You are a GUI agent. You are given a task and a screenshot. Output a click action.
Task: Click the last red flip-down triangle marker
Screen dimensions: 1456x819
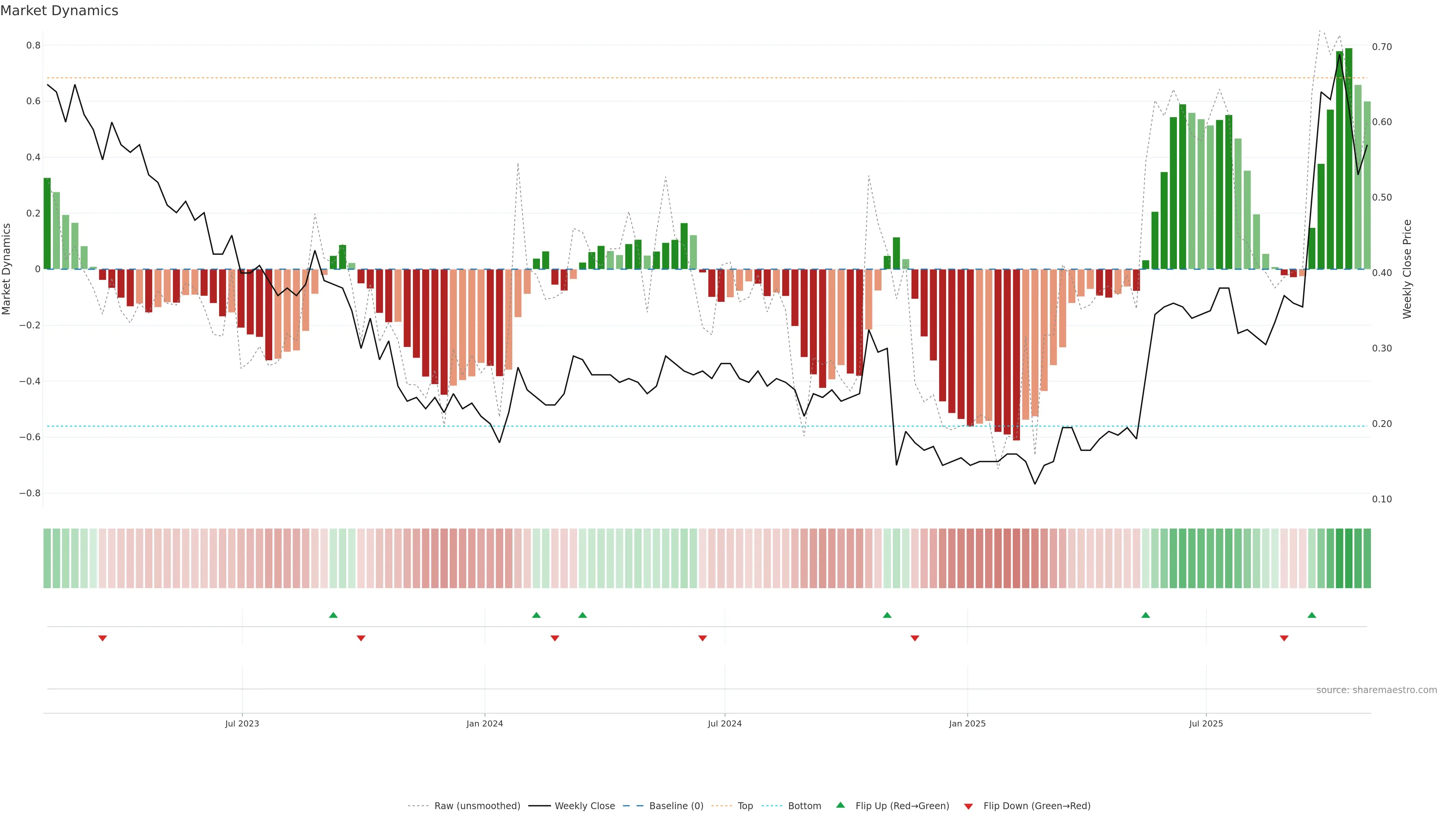(x=1283, y=638)
